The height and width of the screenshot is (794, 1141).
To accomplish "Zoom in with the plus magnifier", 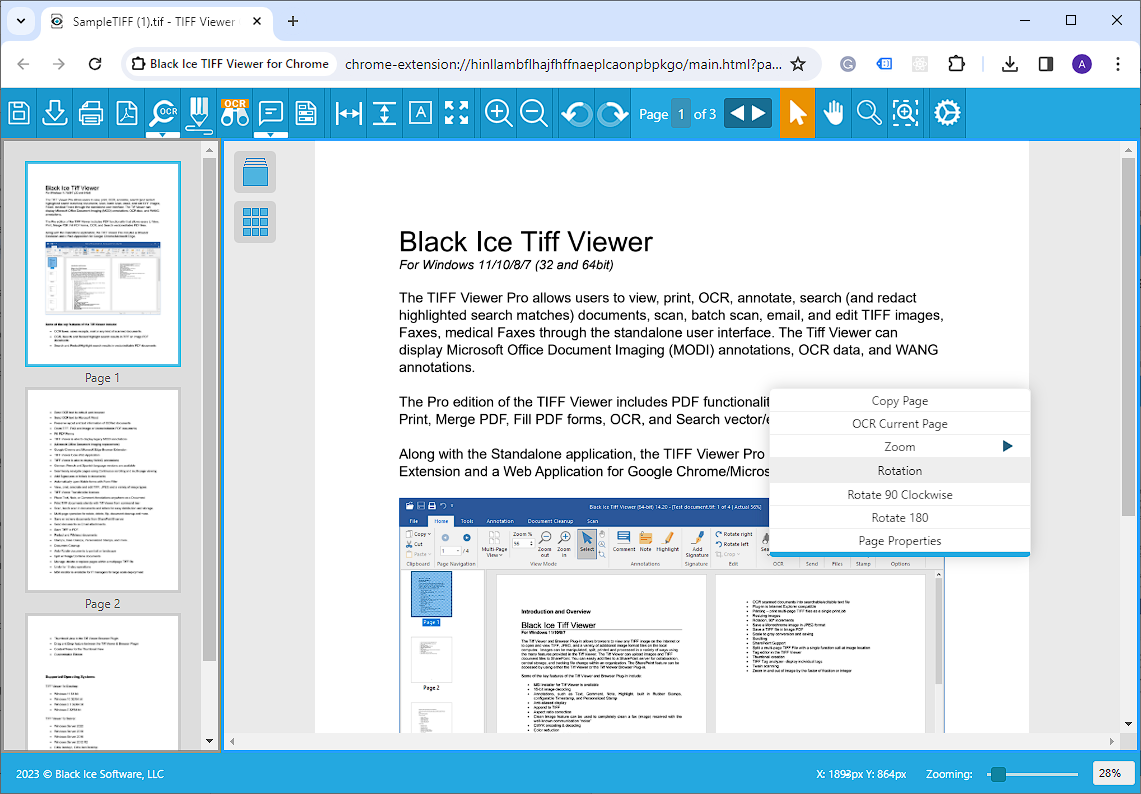I will tap(498, 113).
